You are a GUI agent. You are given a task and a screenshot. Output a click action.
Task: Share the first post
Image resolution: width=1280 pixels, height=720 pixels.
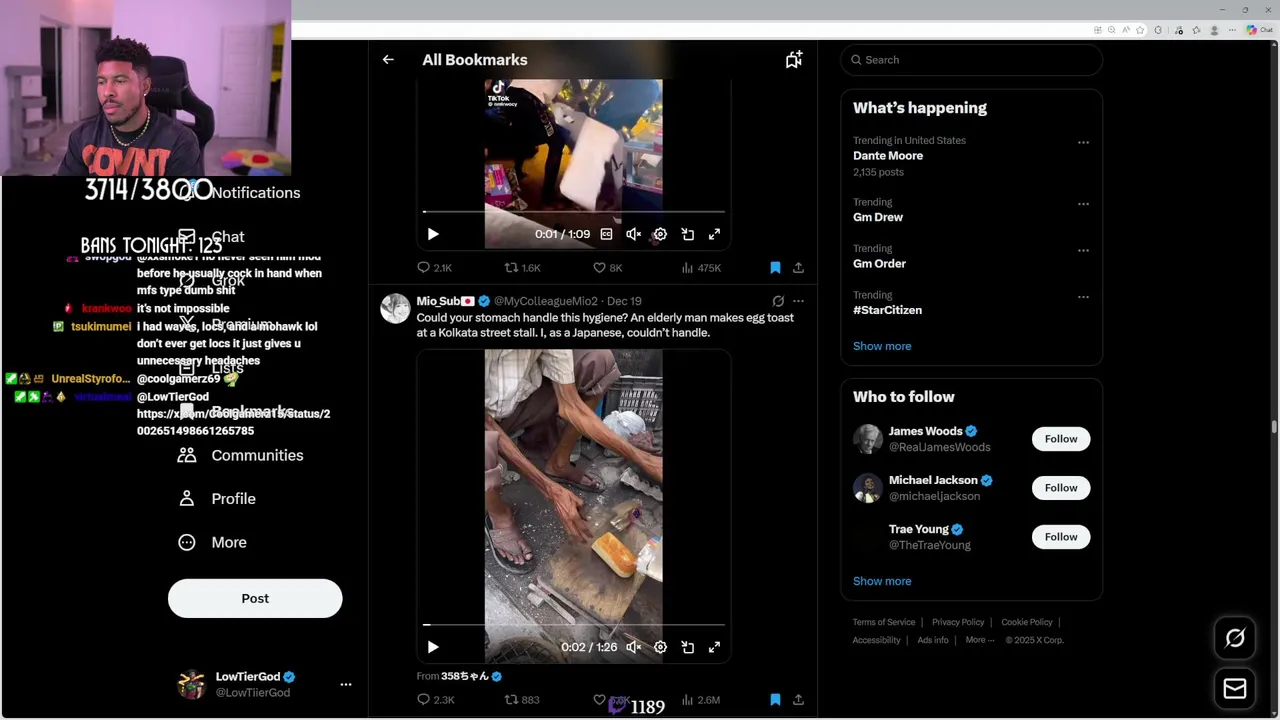(798, 268)
